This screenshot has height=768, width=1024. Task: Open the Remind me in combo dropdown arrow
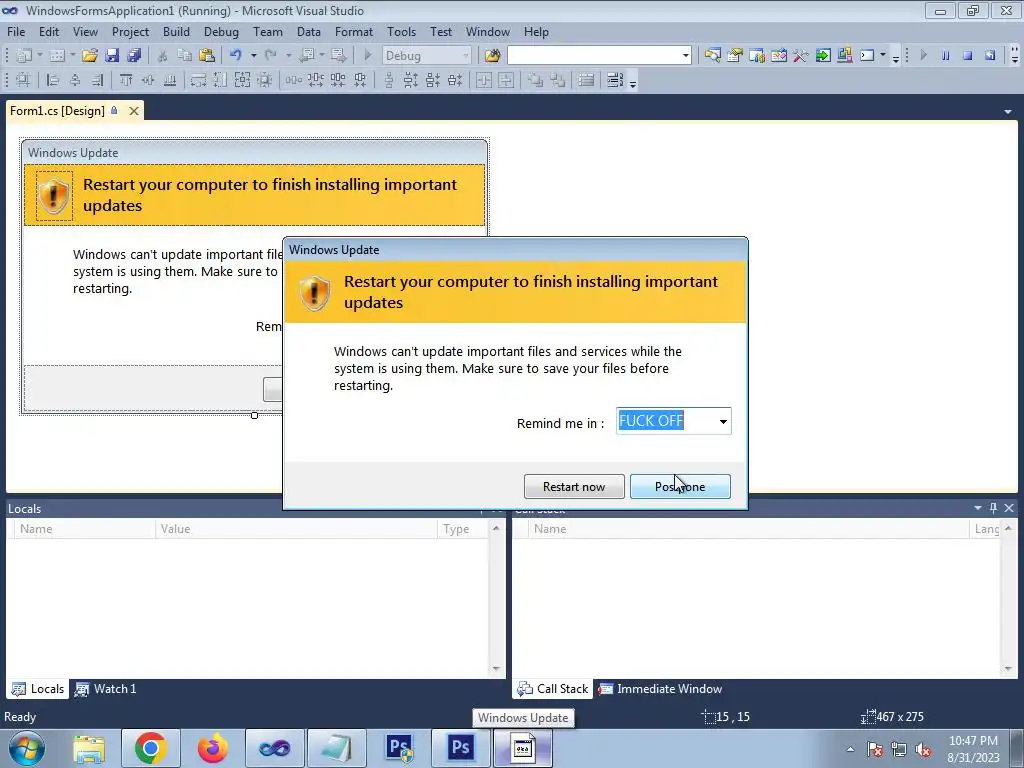[x=723, y=422]
